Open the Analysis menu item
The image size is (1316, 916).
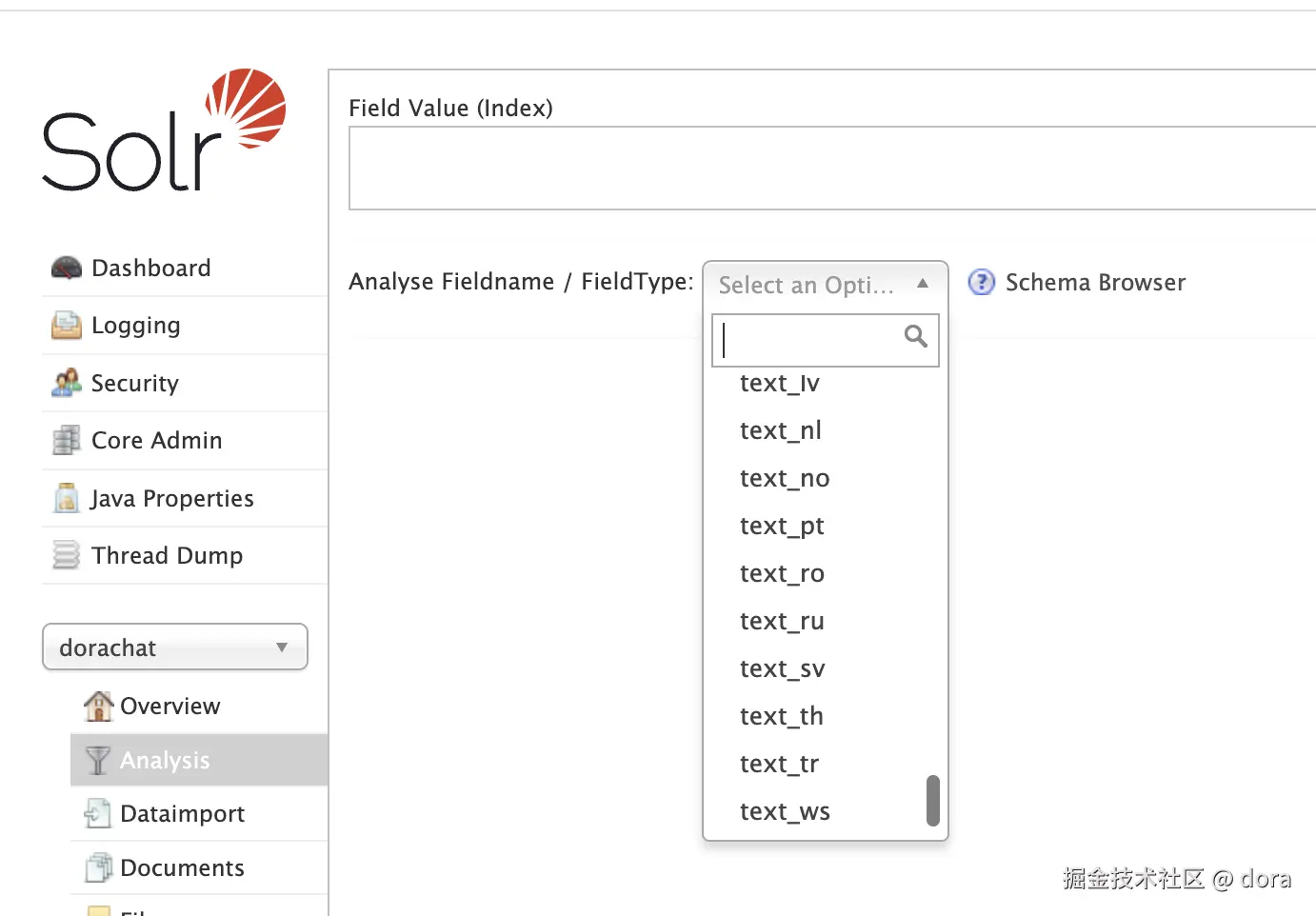(x=165, y=760)
